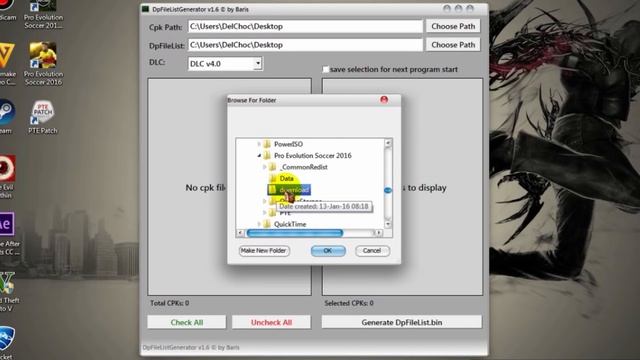Click the Uncheck All button
This screenshot has height=360, width=640.
[x=271, y=322]
